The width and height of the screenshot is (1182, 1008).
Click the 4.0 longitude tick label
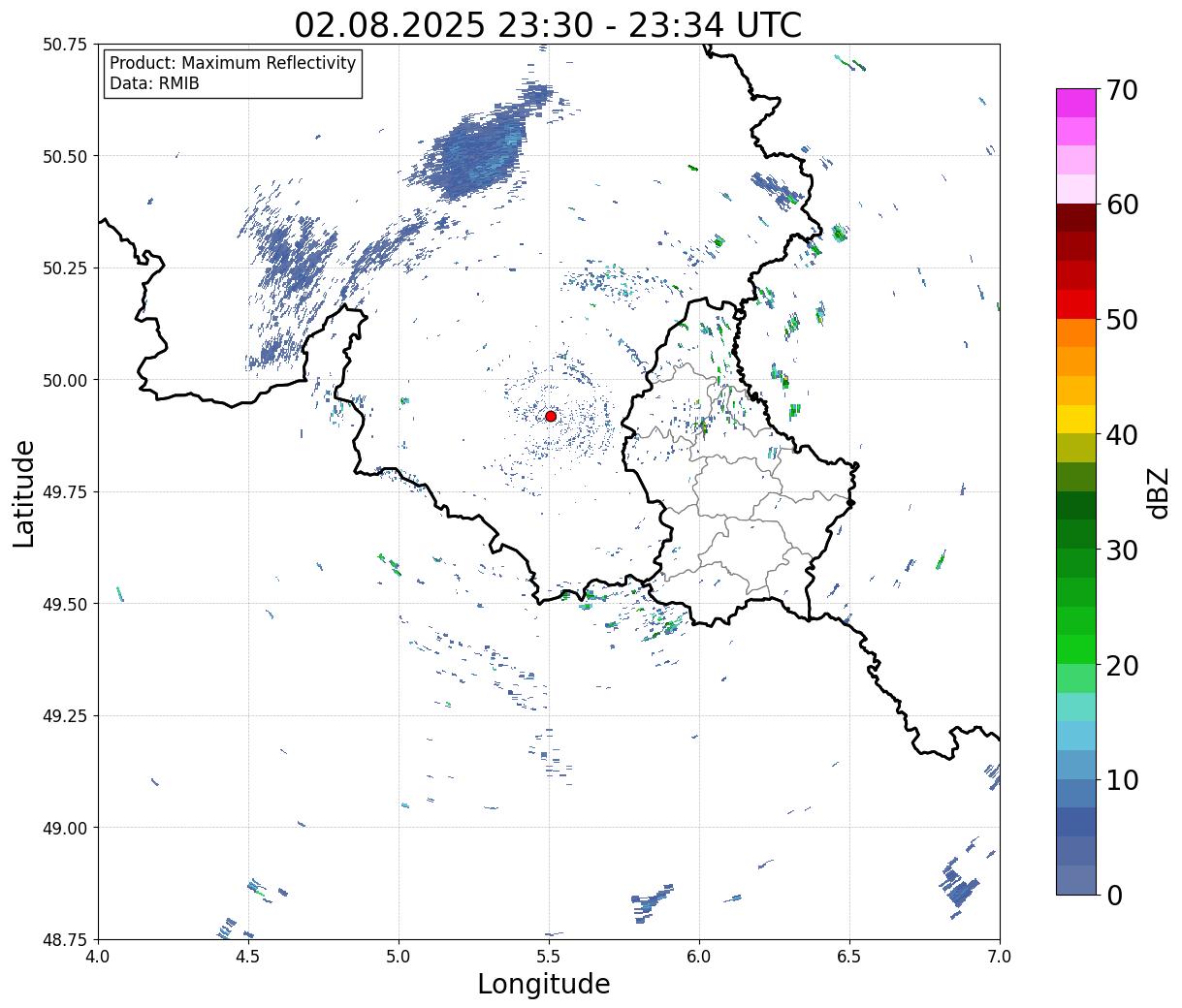click(x=98, y=957)
